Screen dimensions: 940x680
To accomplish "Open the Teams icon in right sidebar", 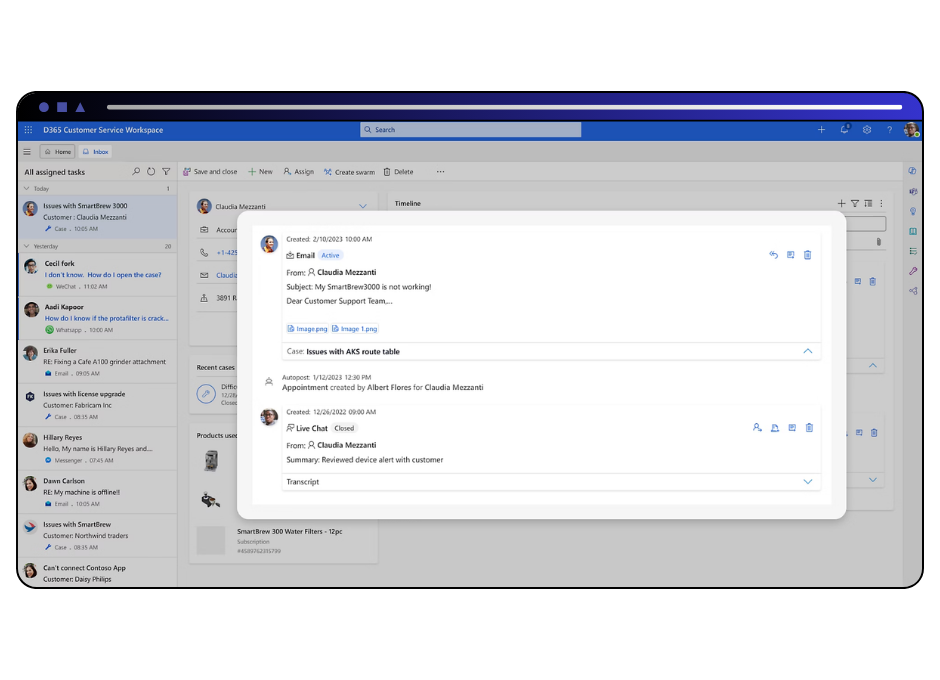I will point(912,191).
